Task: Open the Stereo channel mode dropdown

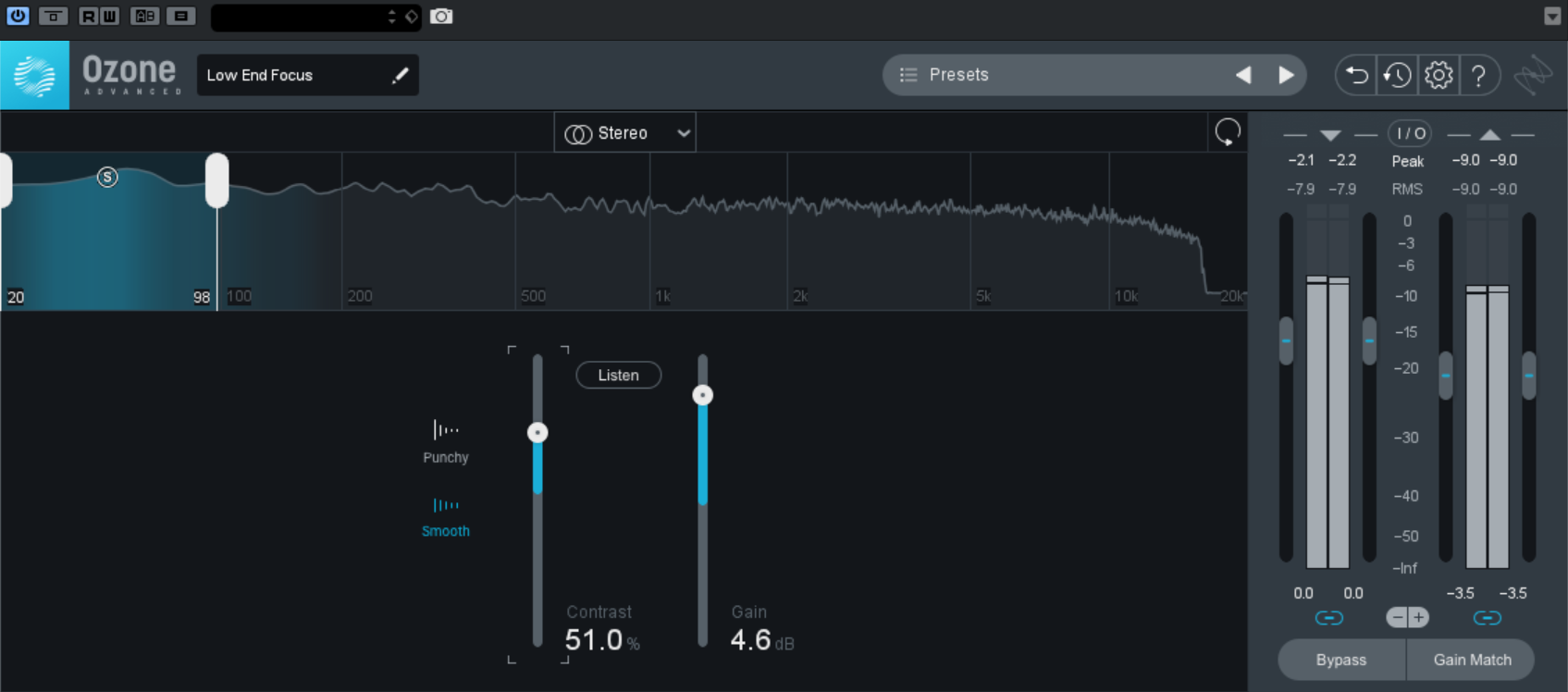Action: [624, 132]
